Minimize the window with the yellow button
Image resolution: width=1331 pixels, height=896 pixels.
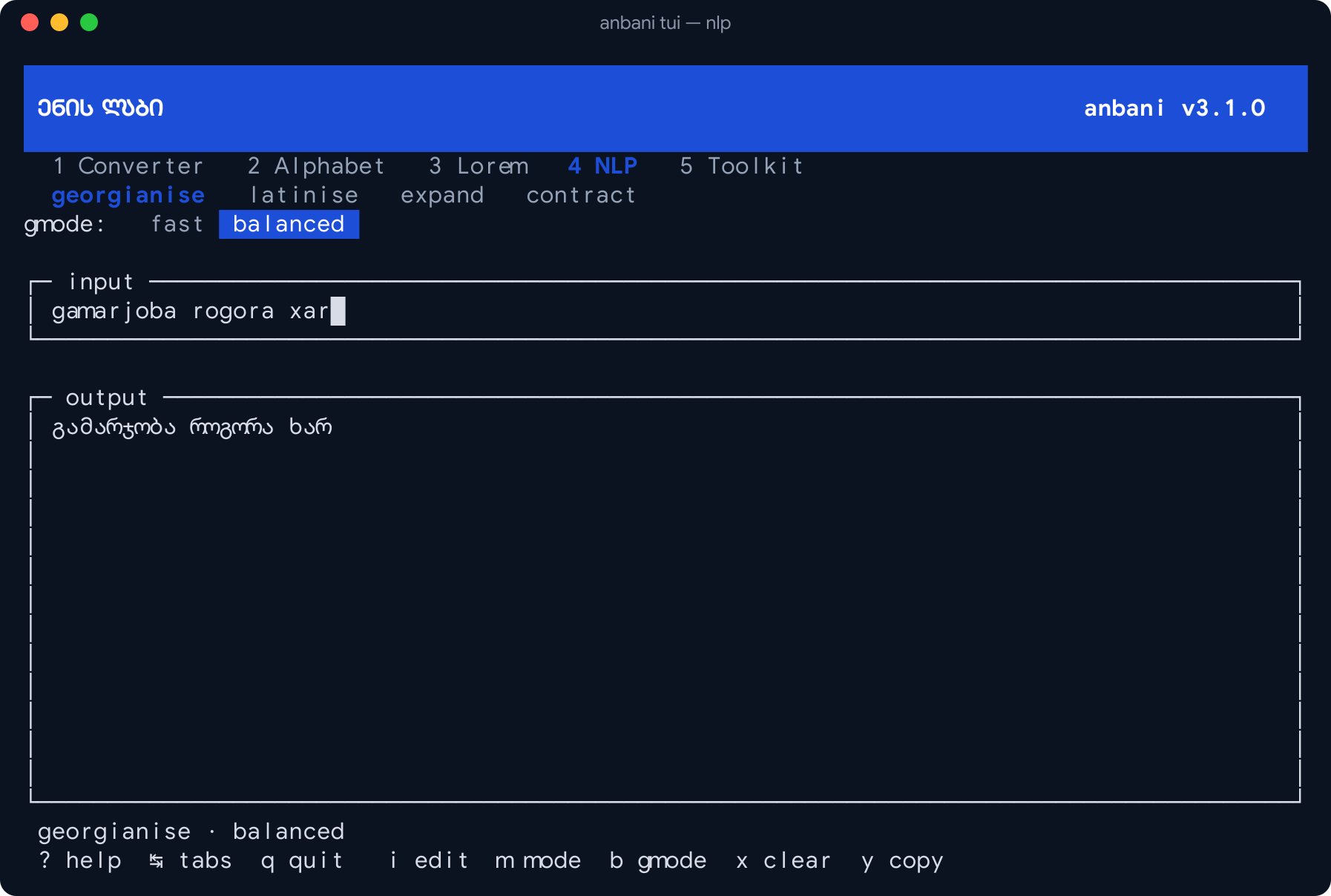[x=59, y=22]
